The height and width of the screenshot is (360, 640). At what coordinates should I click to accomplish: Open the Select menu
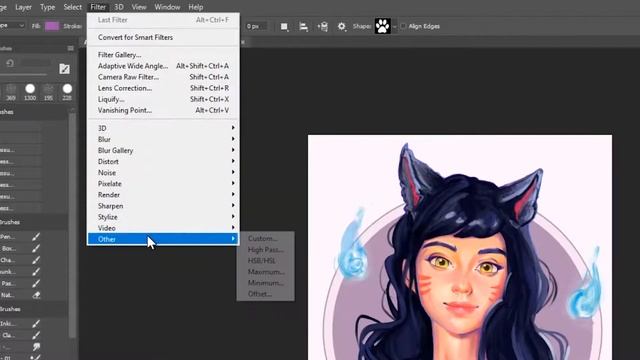tap(73, 7)
